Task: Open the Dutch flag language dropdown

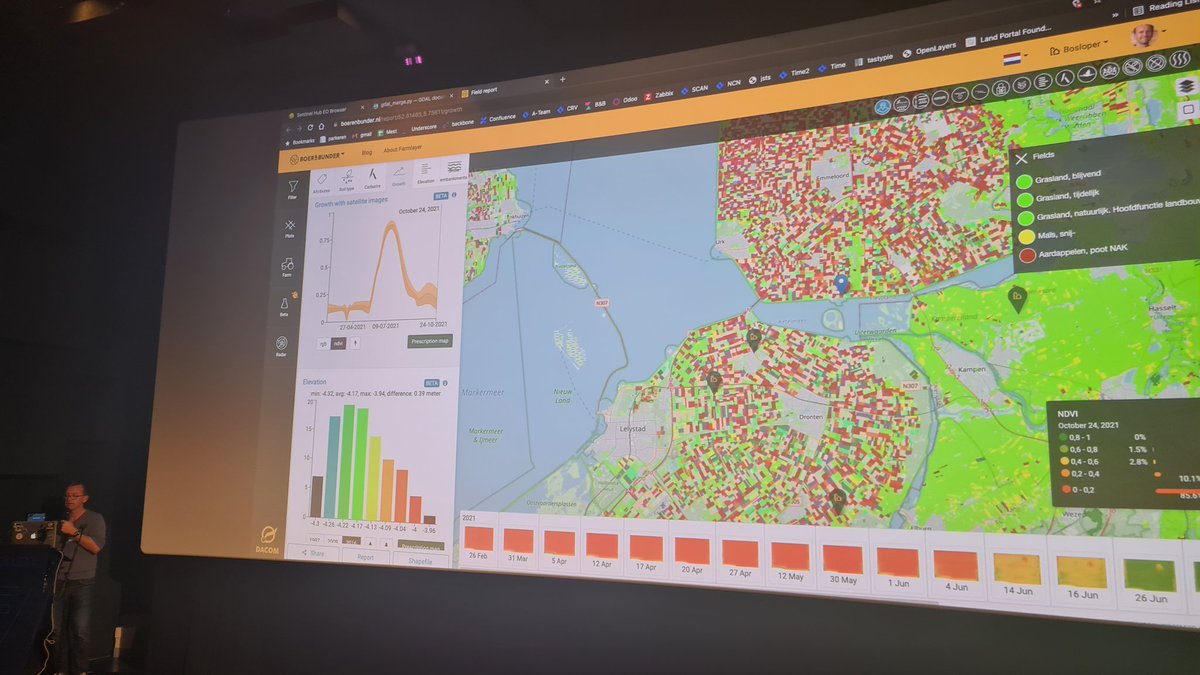Action: pyautogui.click(x=1015, y=57)
